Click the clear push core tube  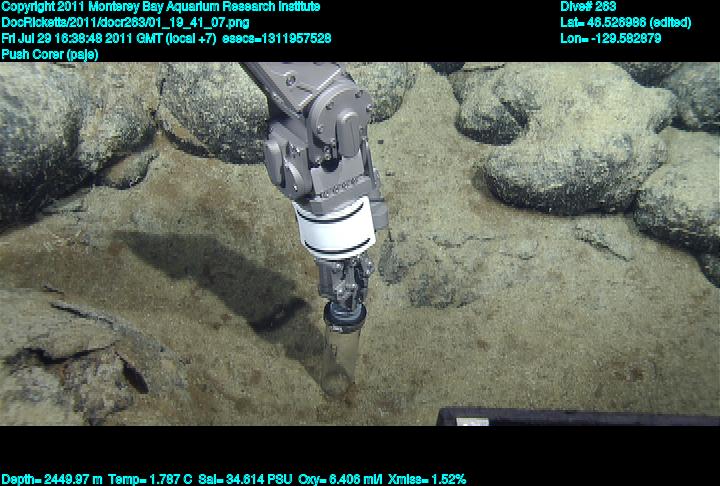point(337,358)
